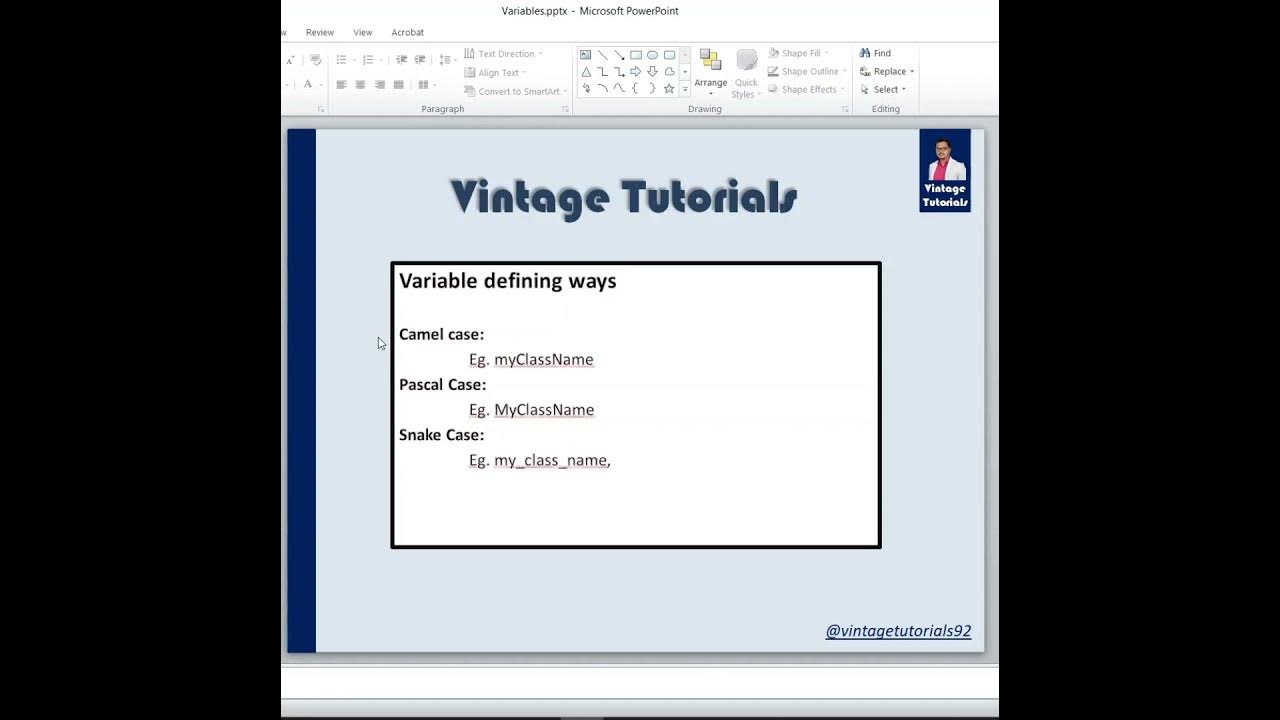Image resolution: width=1280 pixels, height=720 pixels.
Task: Click the @vintagetutorials92 link
Action: [x=898, y=631]
